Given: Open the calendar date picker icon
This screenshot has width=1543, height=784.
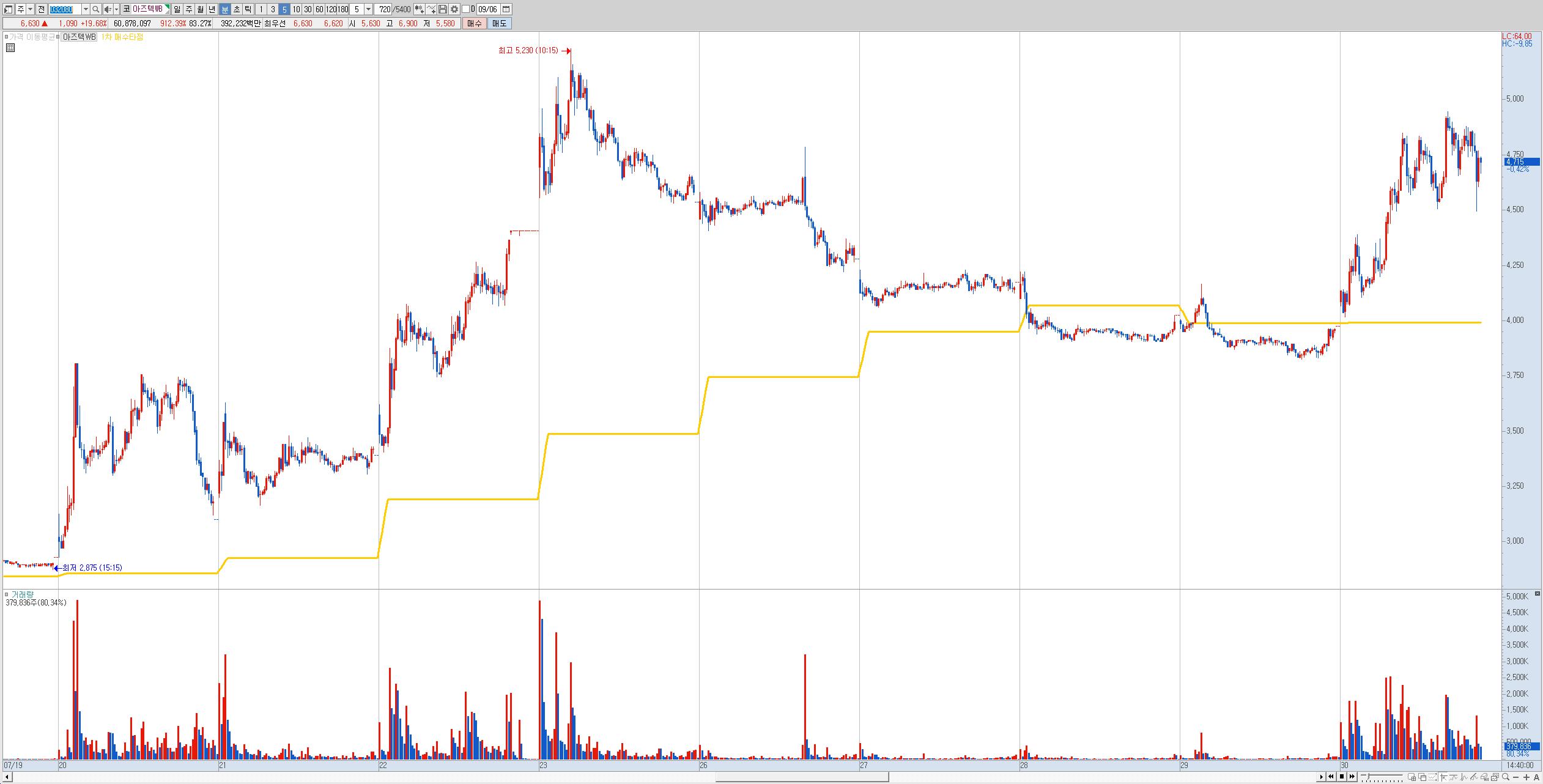Looking at the screenshot, I should click(506, 9).
